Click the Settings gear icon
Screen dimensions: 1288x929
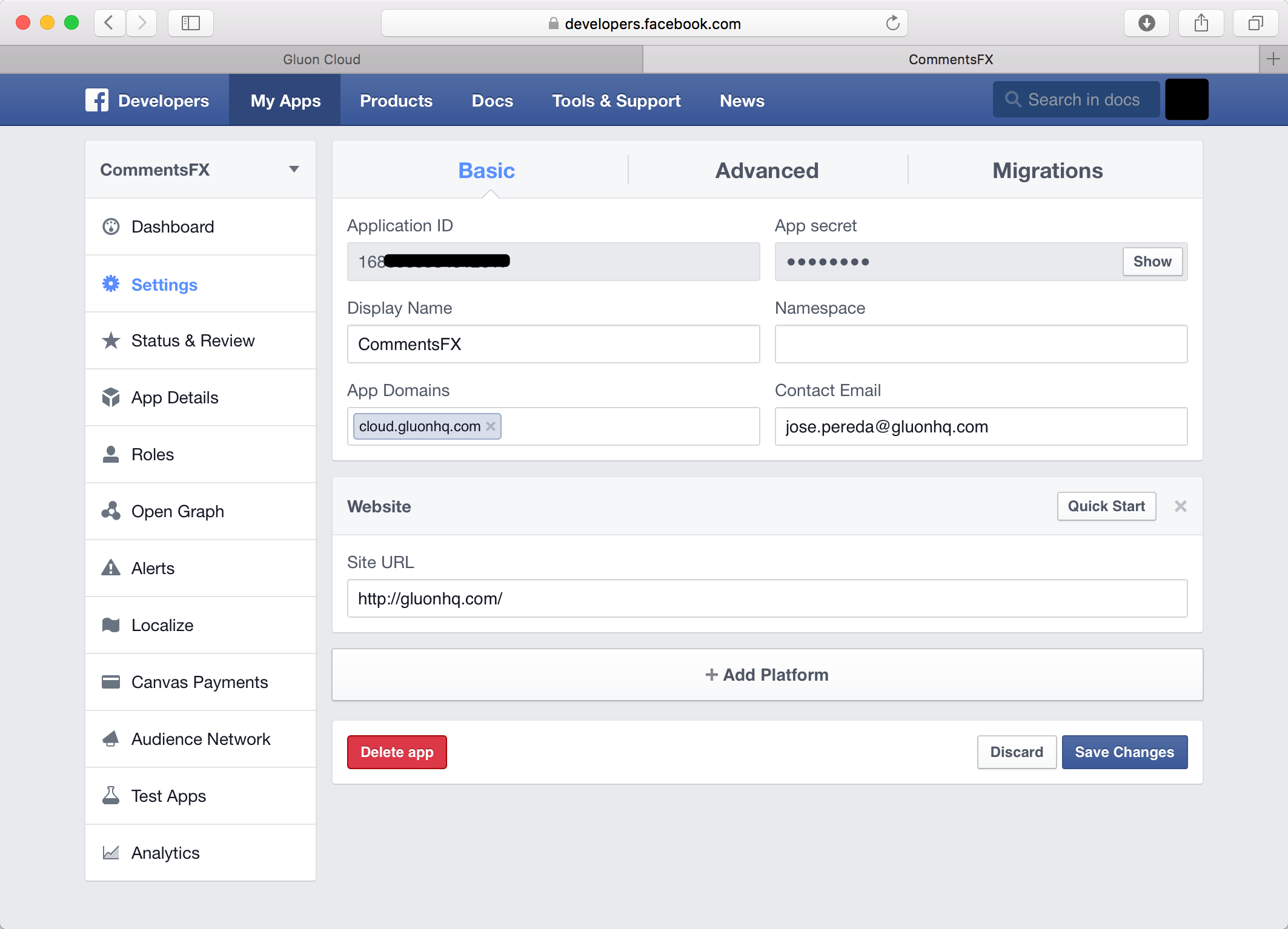coord(111,283)
